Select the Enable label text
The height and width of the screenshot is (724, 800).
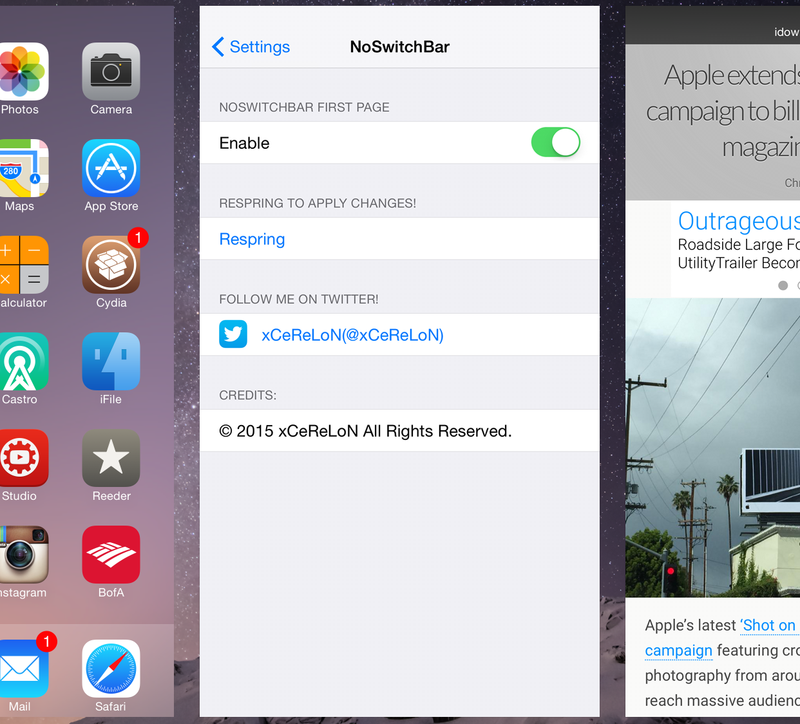244,143
